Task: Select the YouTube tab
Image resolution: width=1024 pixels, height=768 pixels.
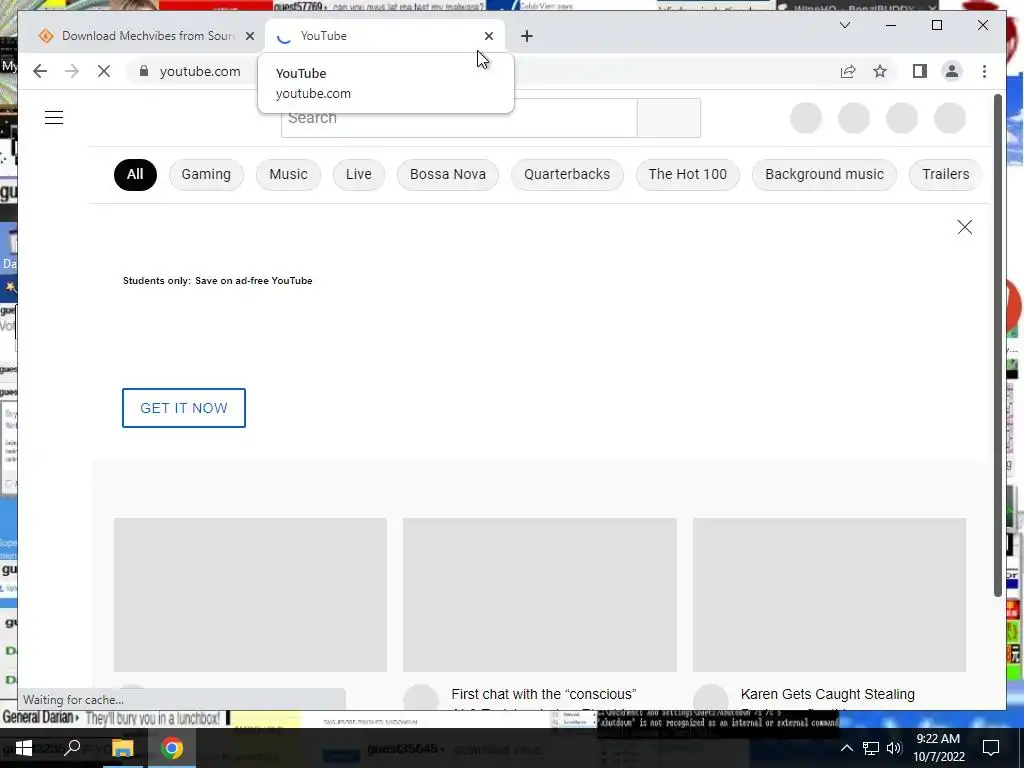Action: 385,36
